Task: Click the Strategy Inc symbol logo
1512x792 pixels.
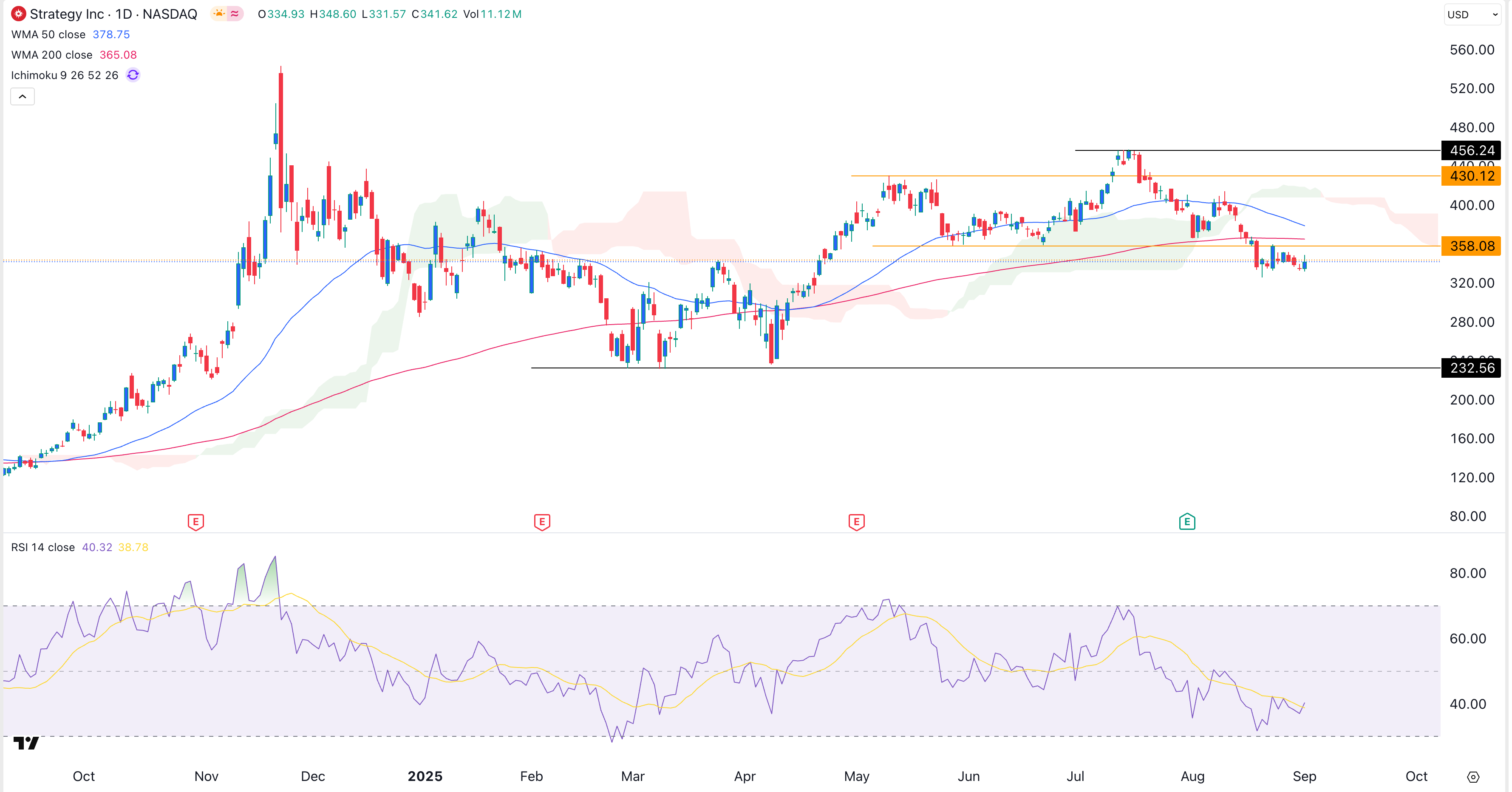Action: 18,14
